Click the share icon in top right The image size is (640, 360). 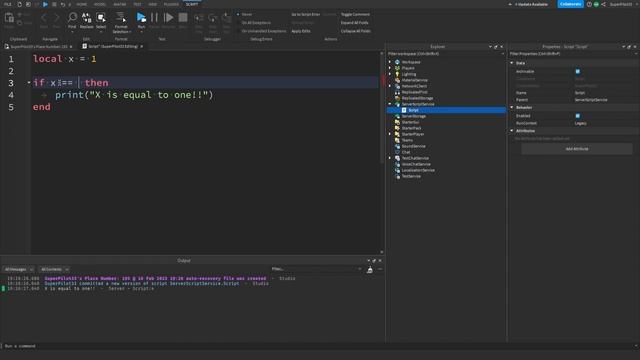(x=603, y=4)
